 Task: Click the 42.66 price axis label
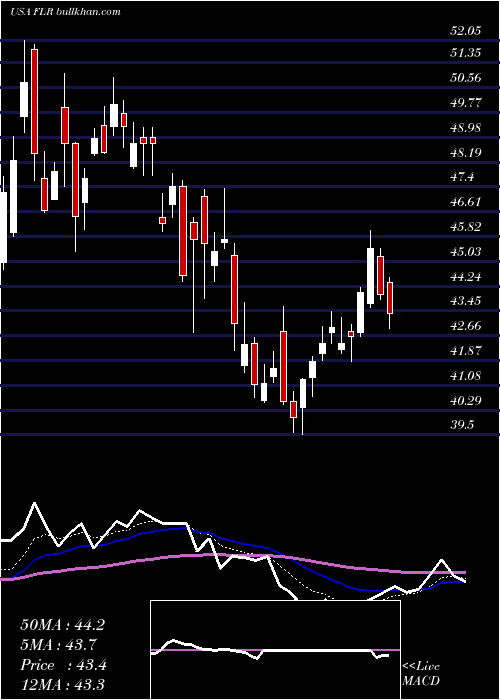click(x=466, y=325)
